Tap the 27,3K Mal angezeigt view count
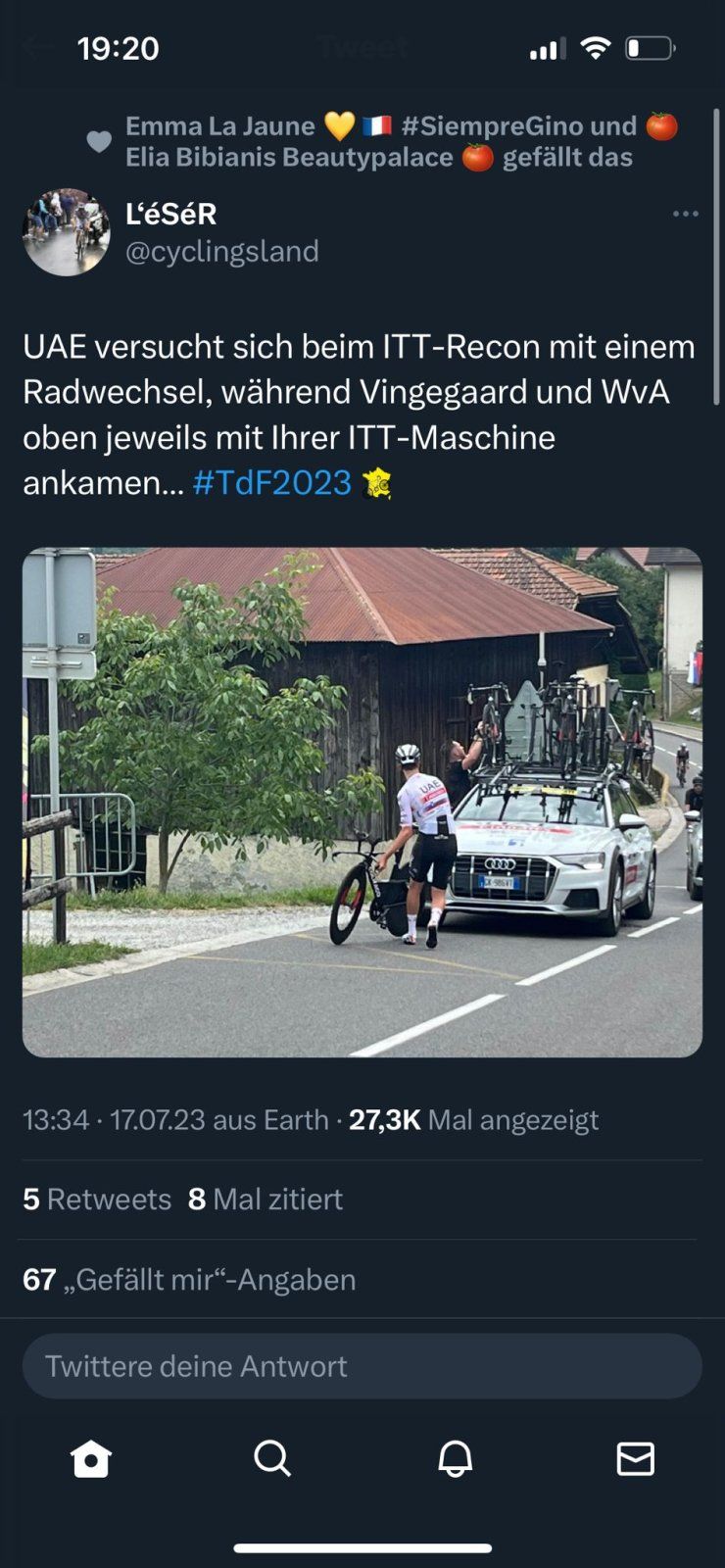The width and height of the screenshot is (725, 1568). tap(473, 1120)
